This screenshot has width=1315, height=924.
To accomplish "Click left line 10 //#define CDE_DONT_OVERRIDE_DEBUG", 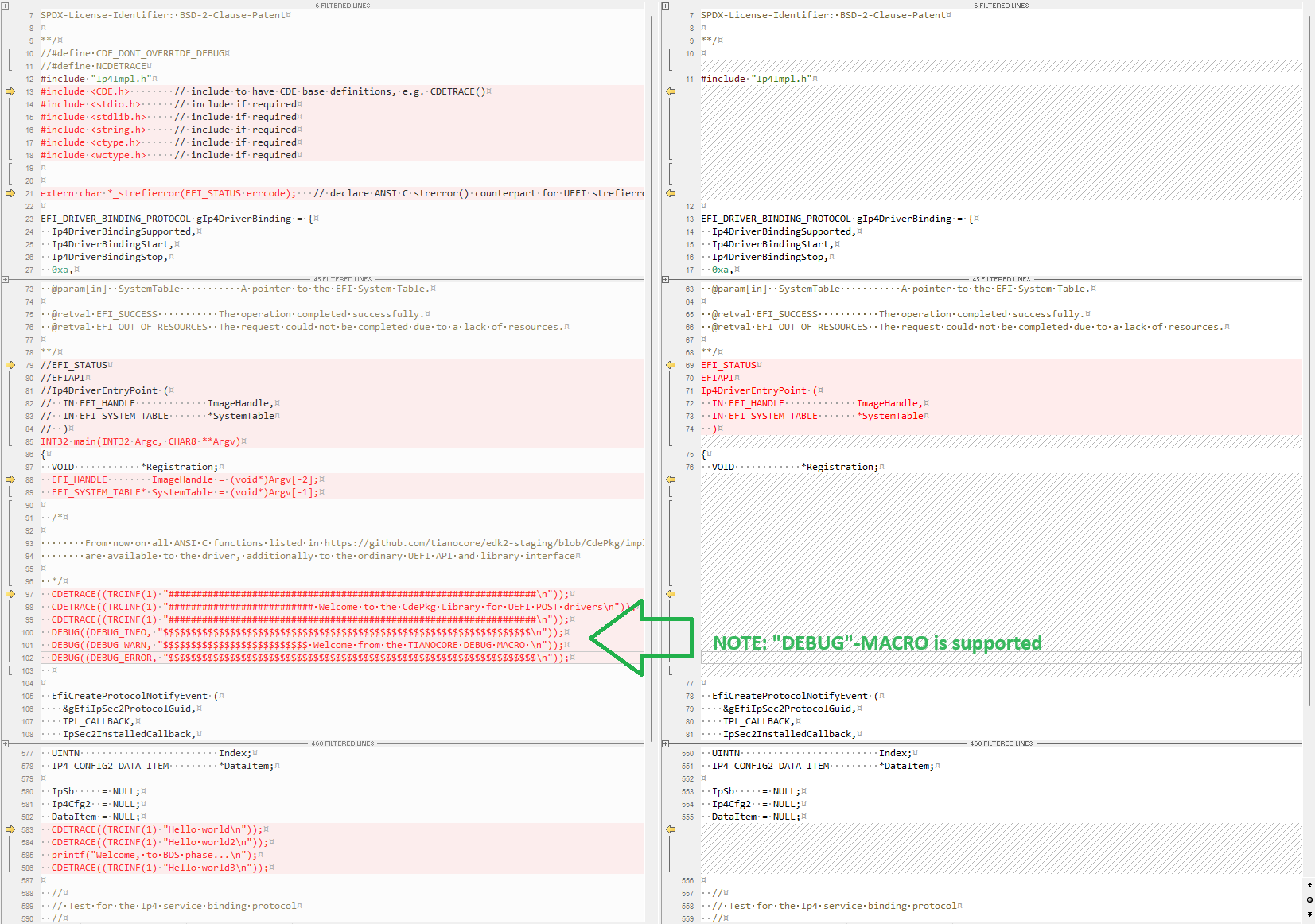I will click(135, 53).
